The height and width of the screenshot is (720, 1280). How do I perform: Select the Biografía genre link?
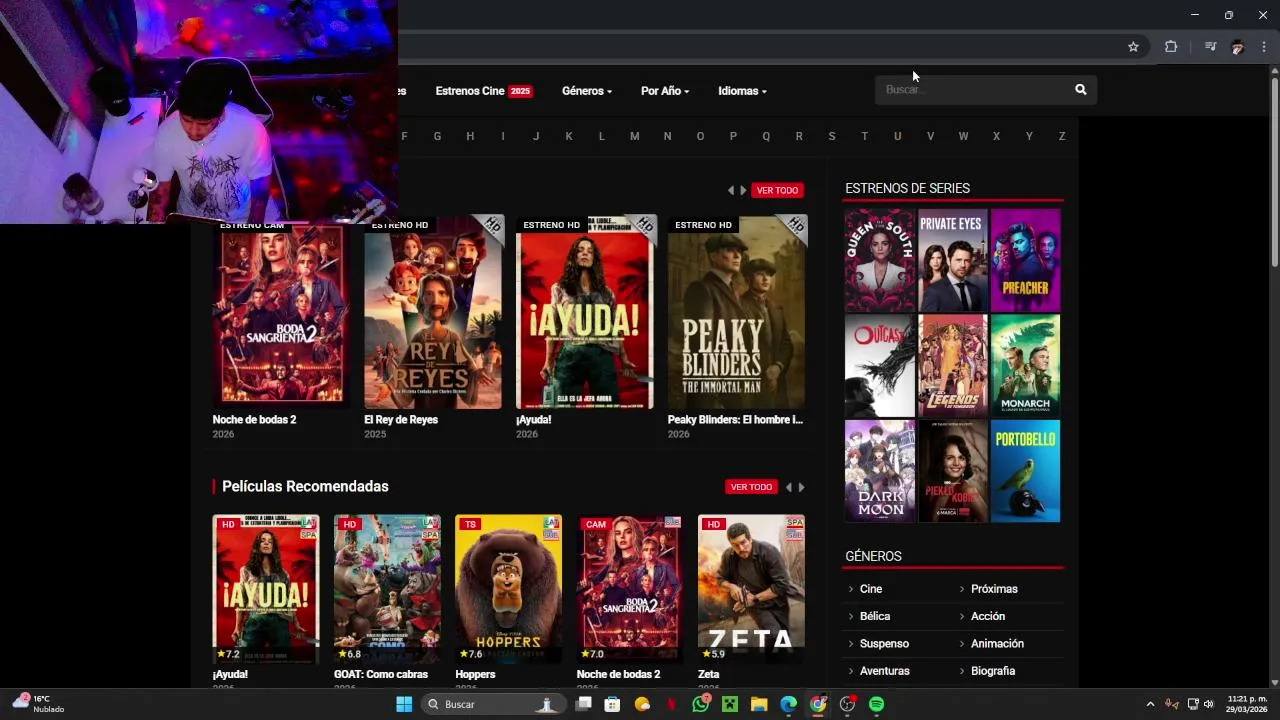pos(993,671)
